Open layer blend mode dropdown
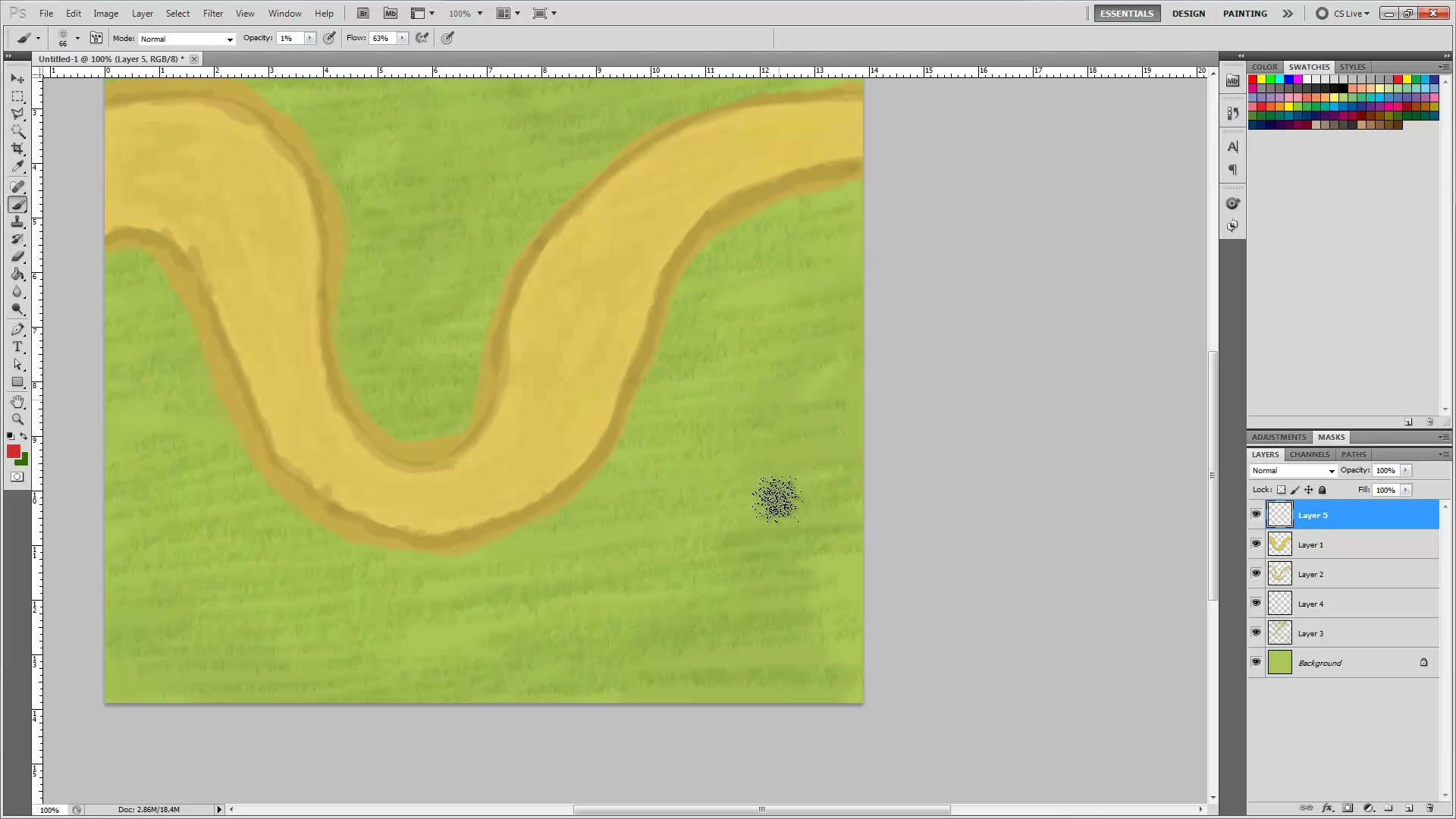The image size is (1456, 819). pyautogui.click(x=1293, y=471)
